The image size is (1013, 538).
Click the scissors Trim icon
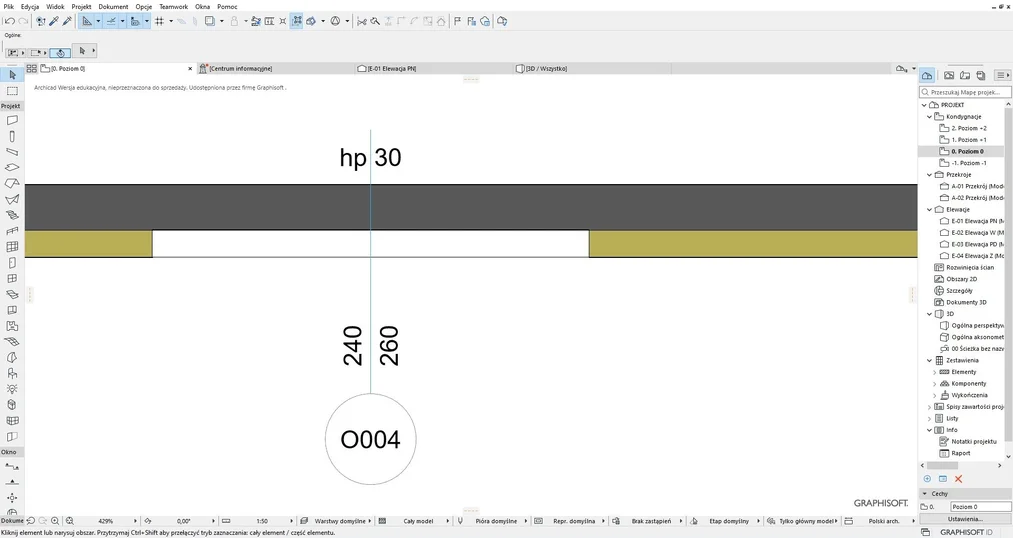tap(362, 21)
